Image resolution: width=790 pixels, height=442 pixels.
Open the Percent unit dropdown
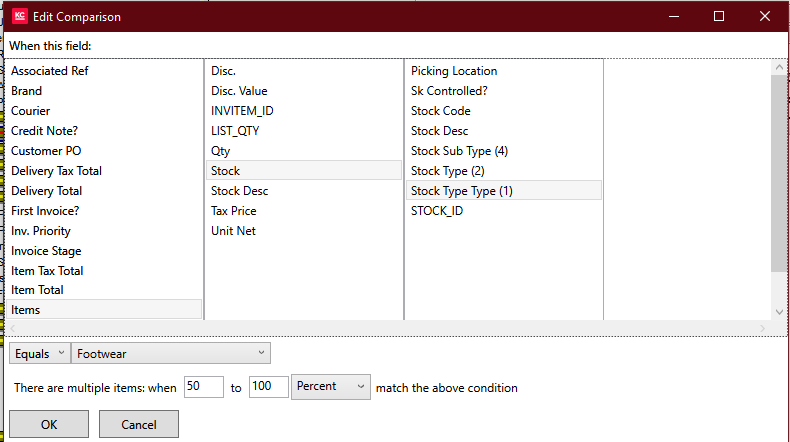point(331,387)
